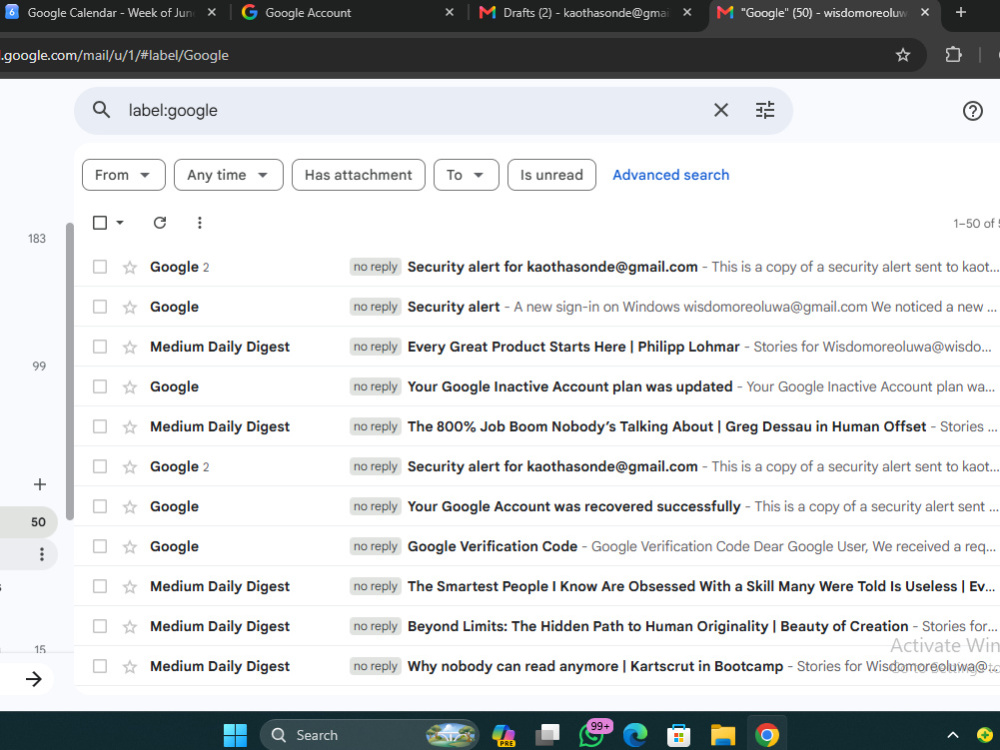Expand the From filter dropdown
The height and width of the screenshot is (750, 1000).
124,175
